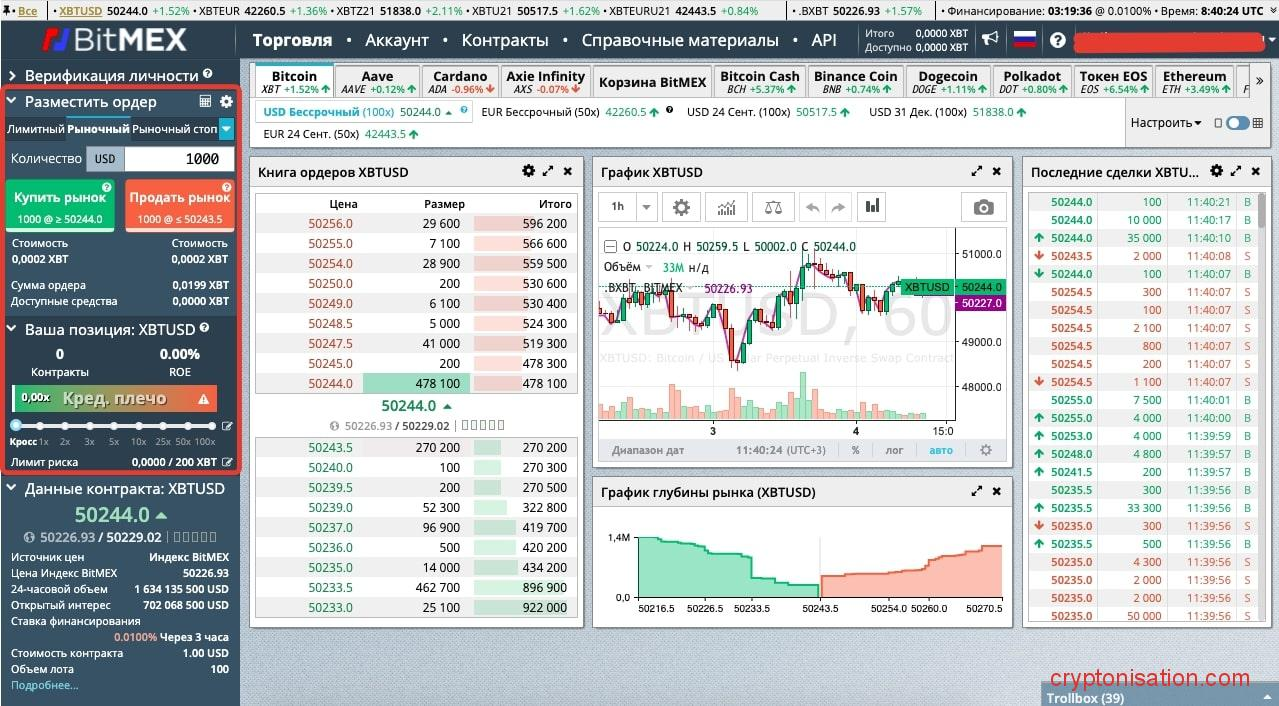Open the announcements megaphone icon

tap(990, 39)
